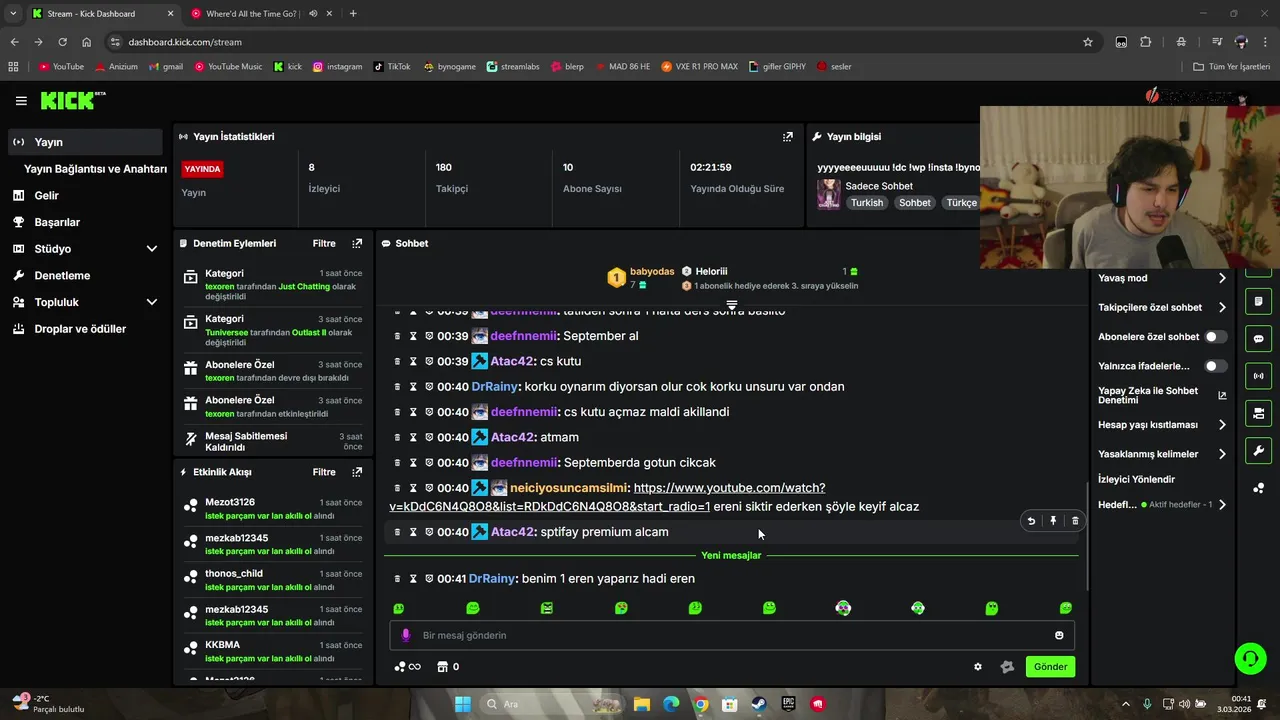Click the channel points infinity icon
The height and width of the screenshot is (720, 1280).
pyautogui.click(x=408, y=667)
